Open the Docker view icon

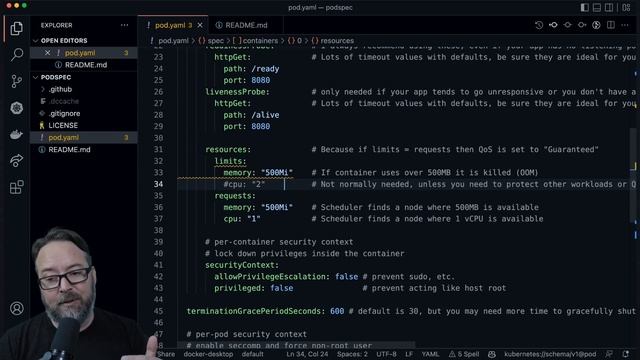click(16, 134)
